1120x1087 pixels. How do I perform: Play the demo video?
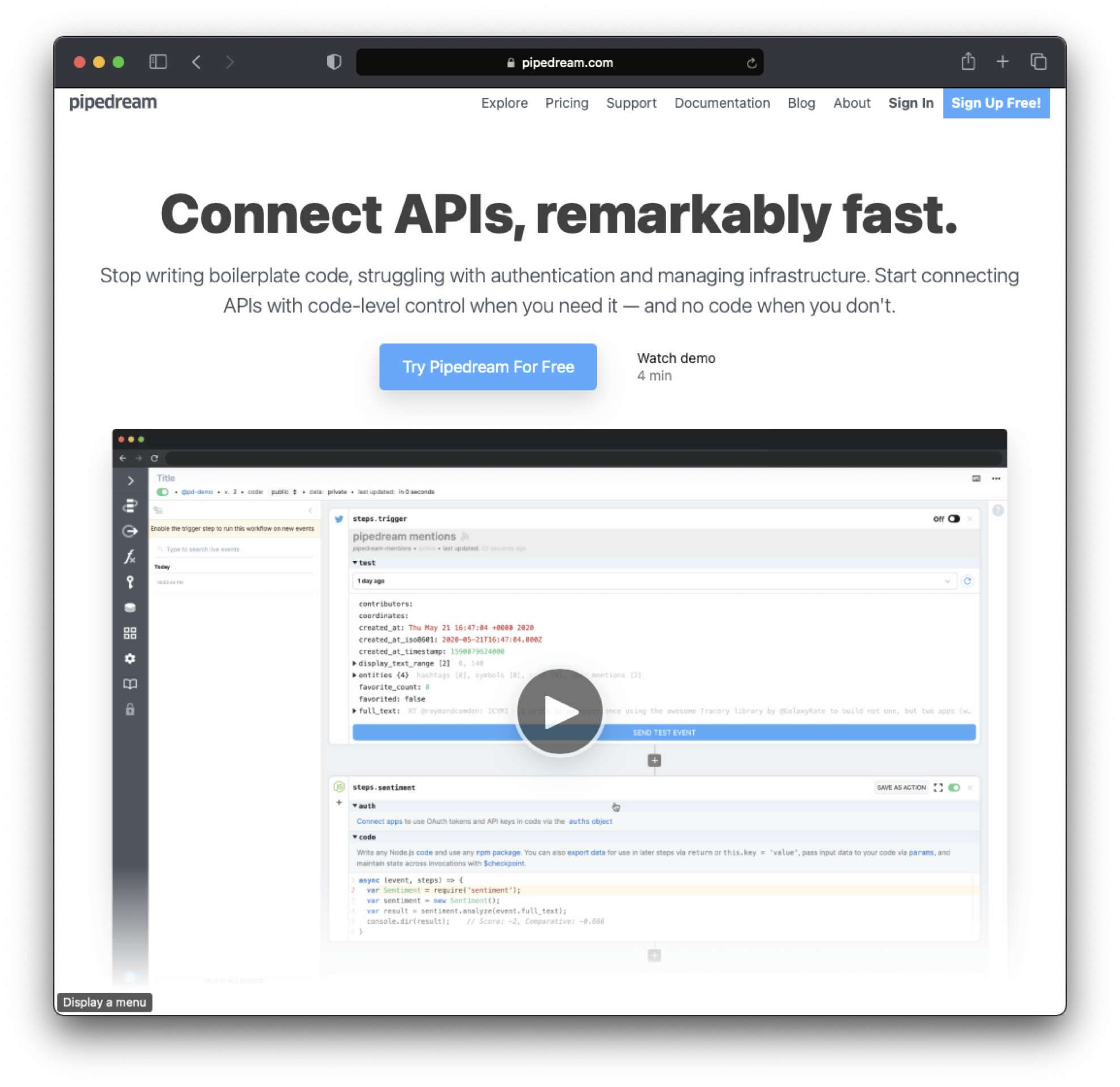pos(559,711)
